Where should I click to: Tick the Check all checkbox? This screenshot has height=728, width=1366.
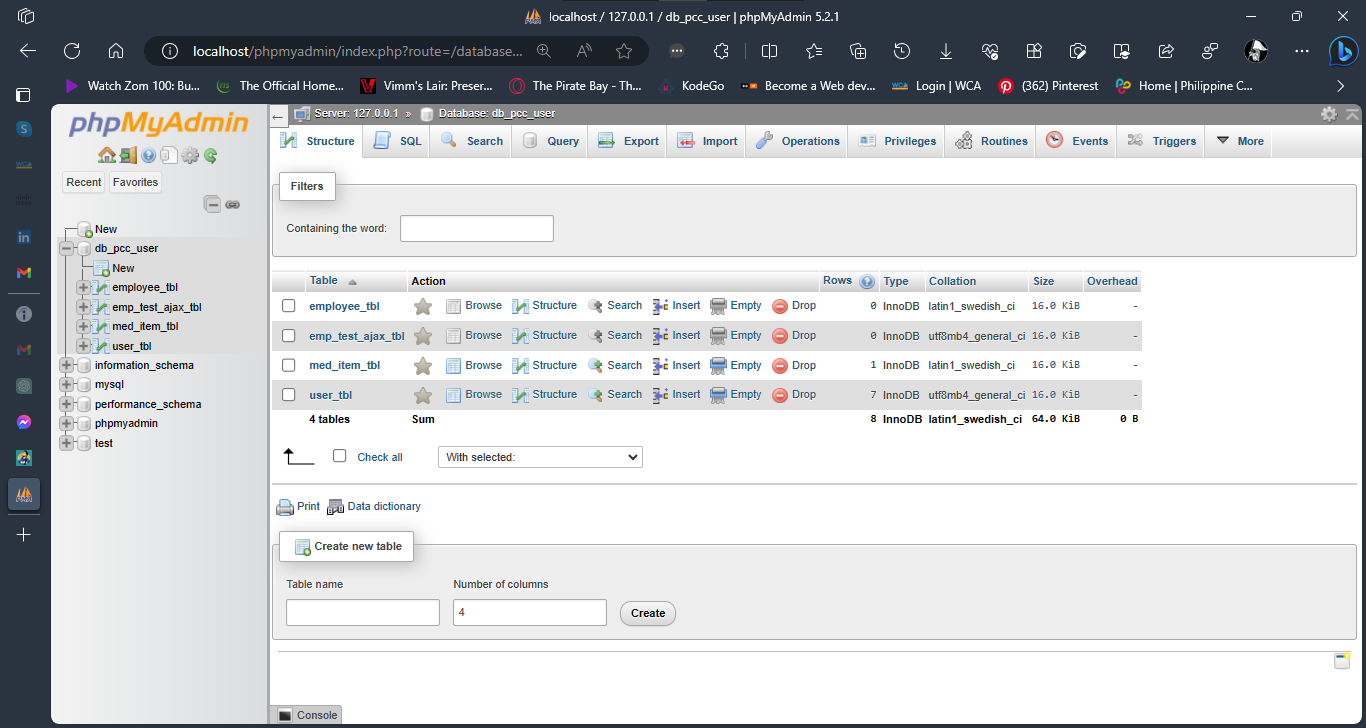pyautogui.click(x=339, y=456)
